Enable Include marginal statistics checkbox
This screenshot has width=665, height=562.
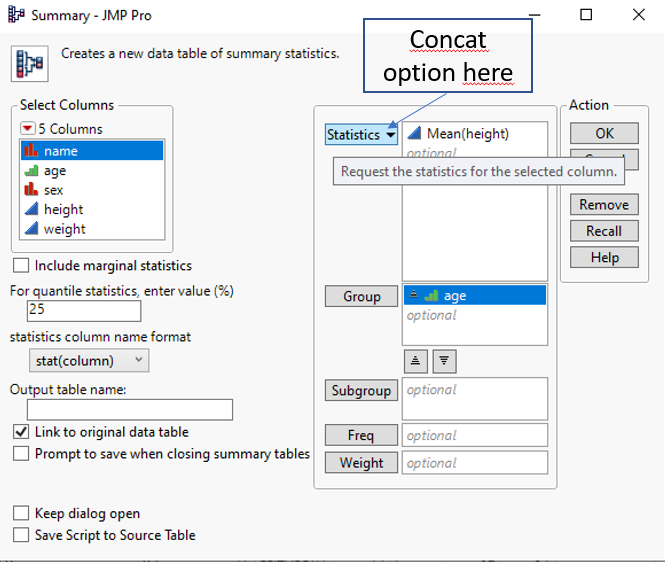click(21, 266)
